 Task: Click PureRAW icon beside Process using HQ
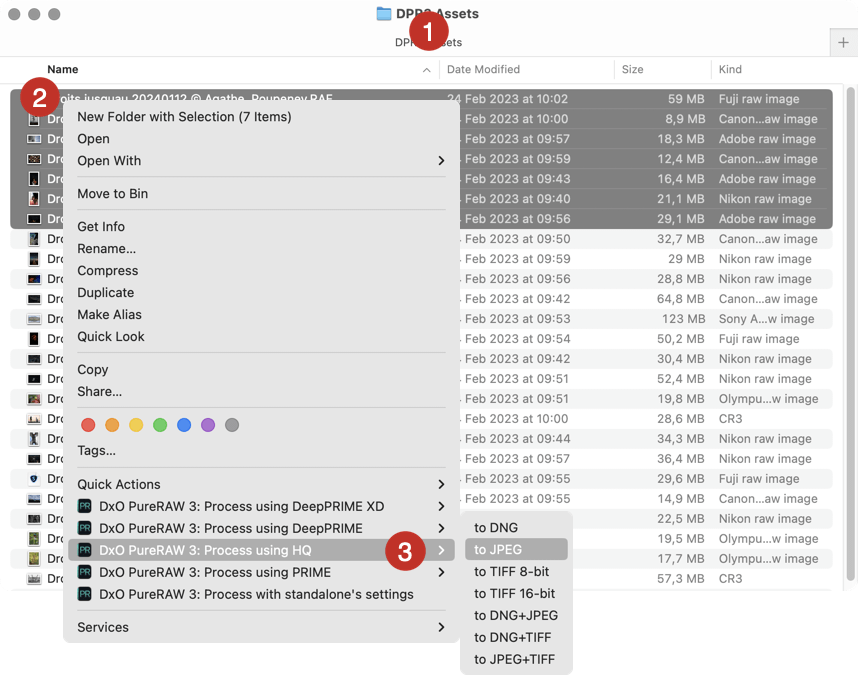click(x=85, y=550)
